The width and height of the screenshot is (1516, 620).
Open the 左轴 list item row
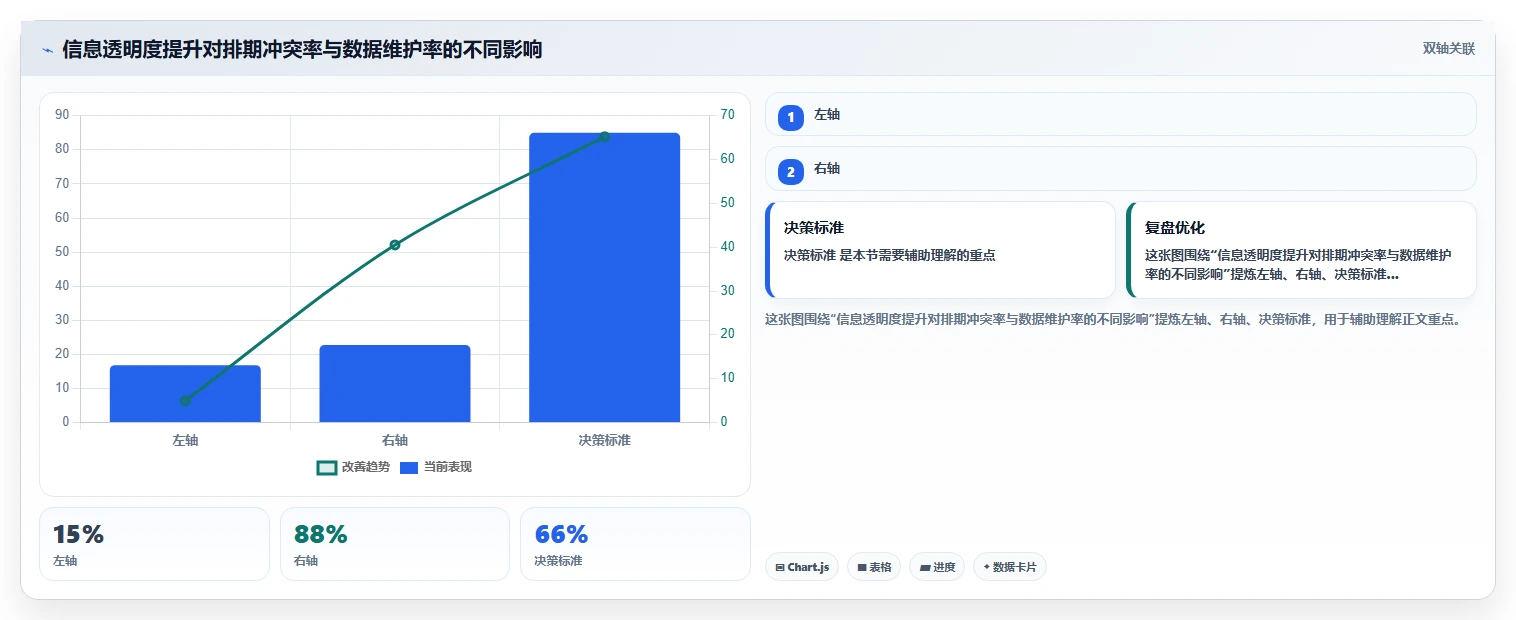1120,114
